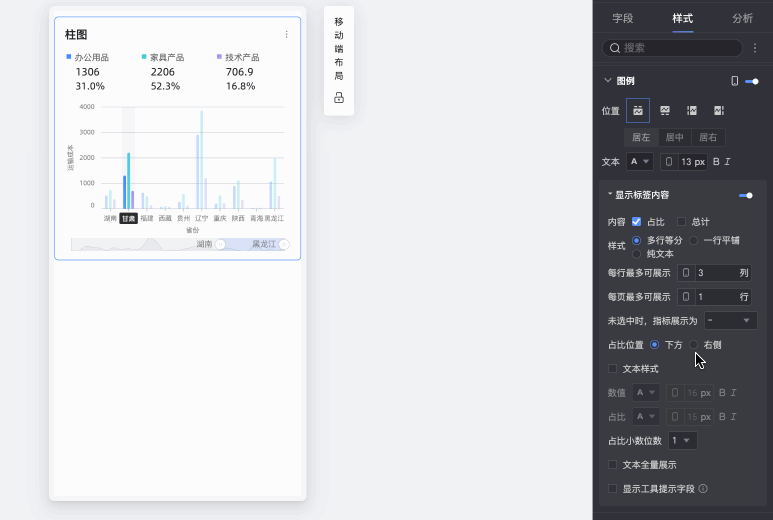Click the search magnifier icon
The width and height of the screenshot is (773, 520).
point(614,48)
